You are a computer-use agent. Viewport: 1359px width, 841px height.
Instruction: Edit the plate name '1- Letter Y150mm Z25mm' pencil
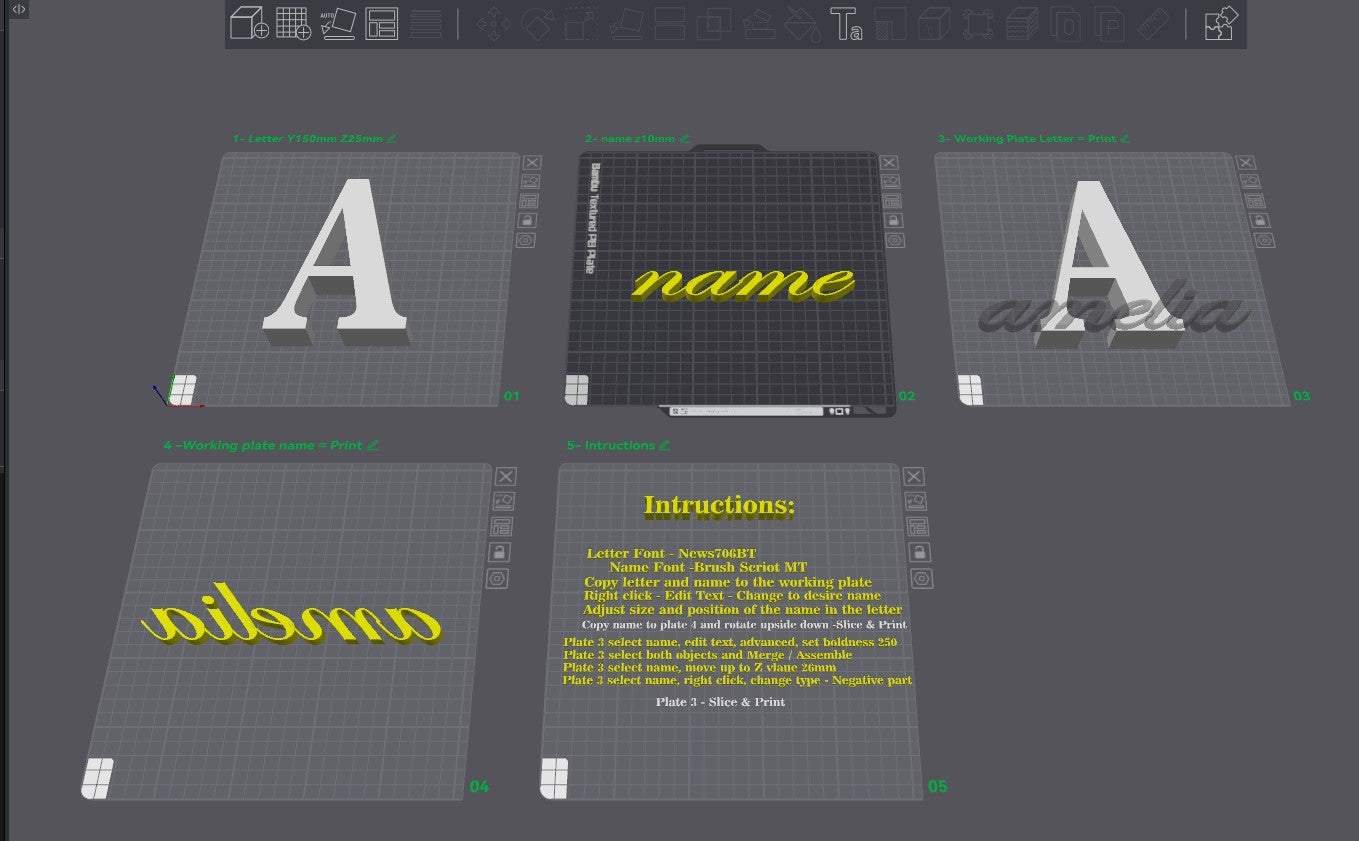coord(391,138)
